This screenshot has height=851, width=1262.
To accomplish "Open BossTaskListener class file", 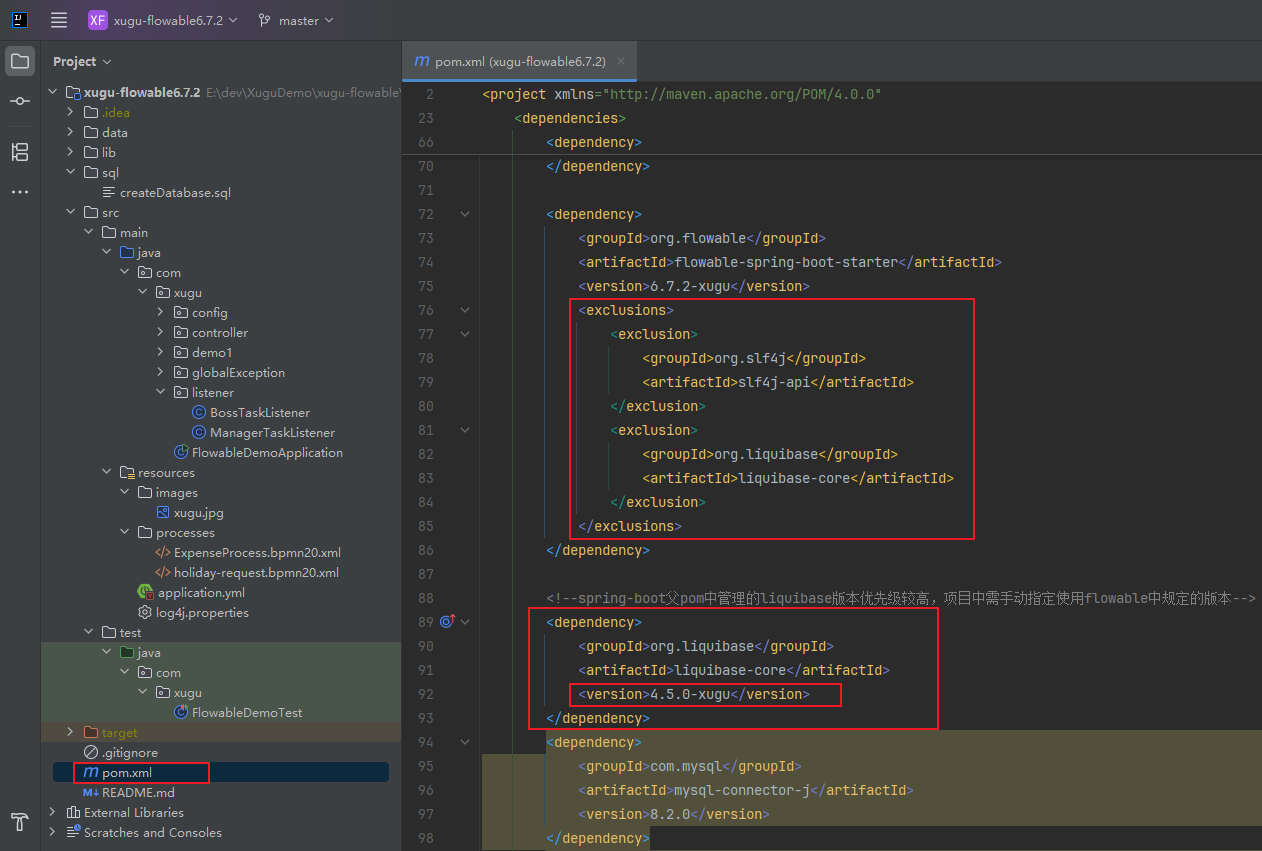I will 259,412.
